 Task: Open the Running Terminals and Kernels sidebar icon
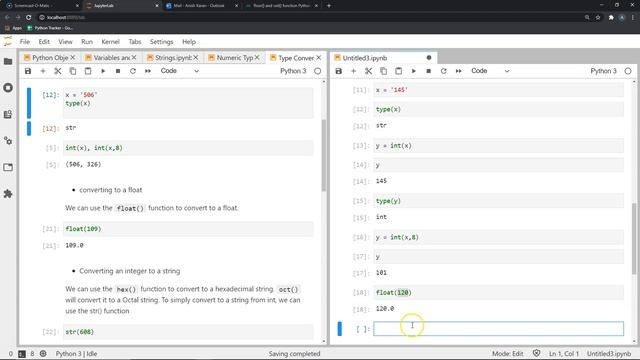8,88
